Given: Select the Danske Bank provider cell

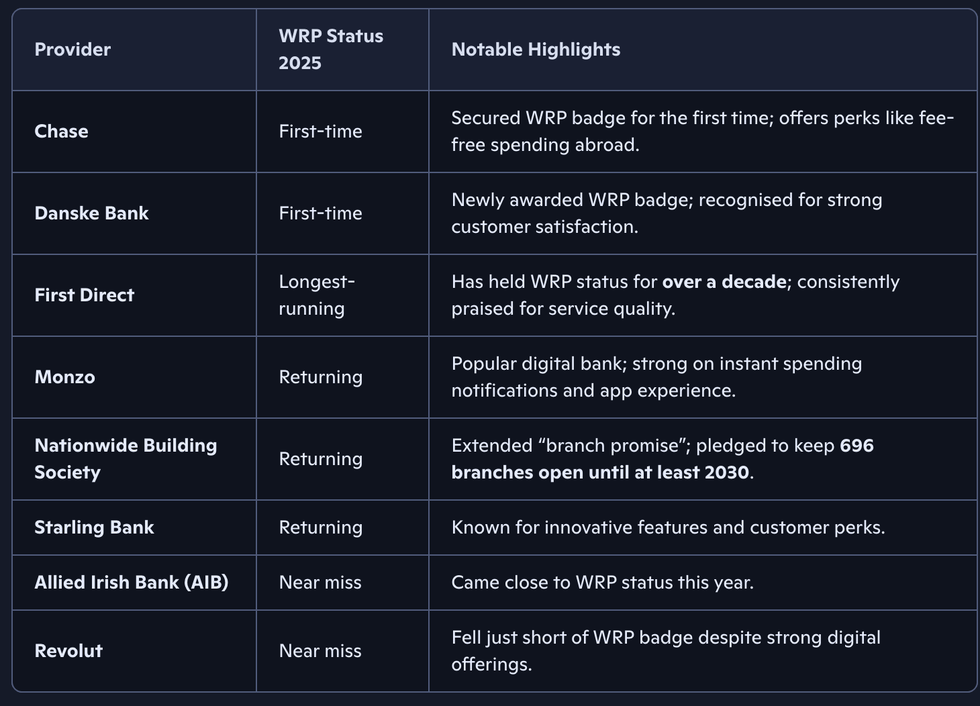Looking at the screenshot, I should [91, 213].
